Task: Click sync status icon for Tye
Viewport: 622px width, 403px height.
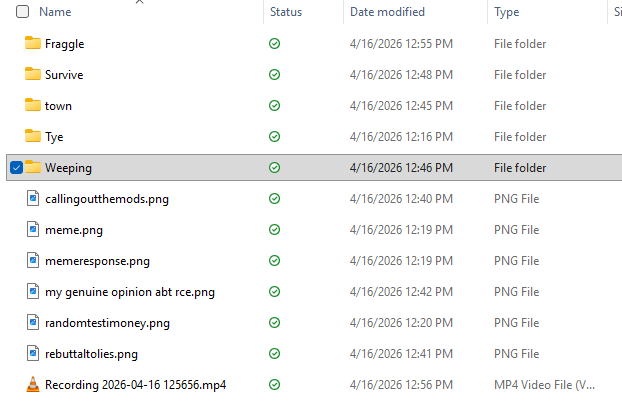Action: click(275, 136)
